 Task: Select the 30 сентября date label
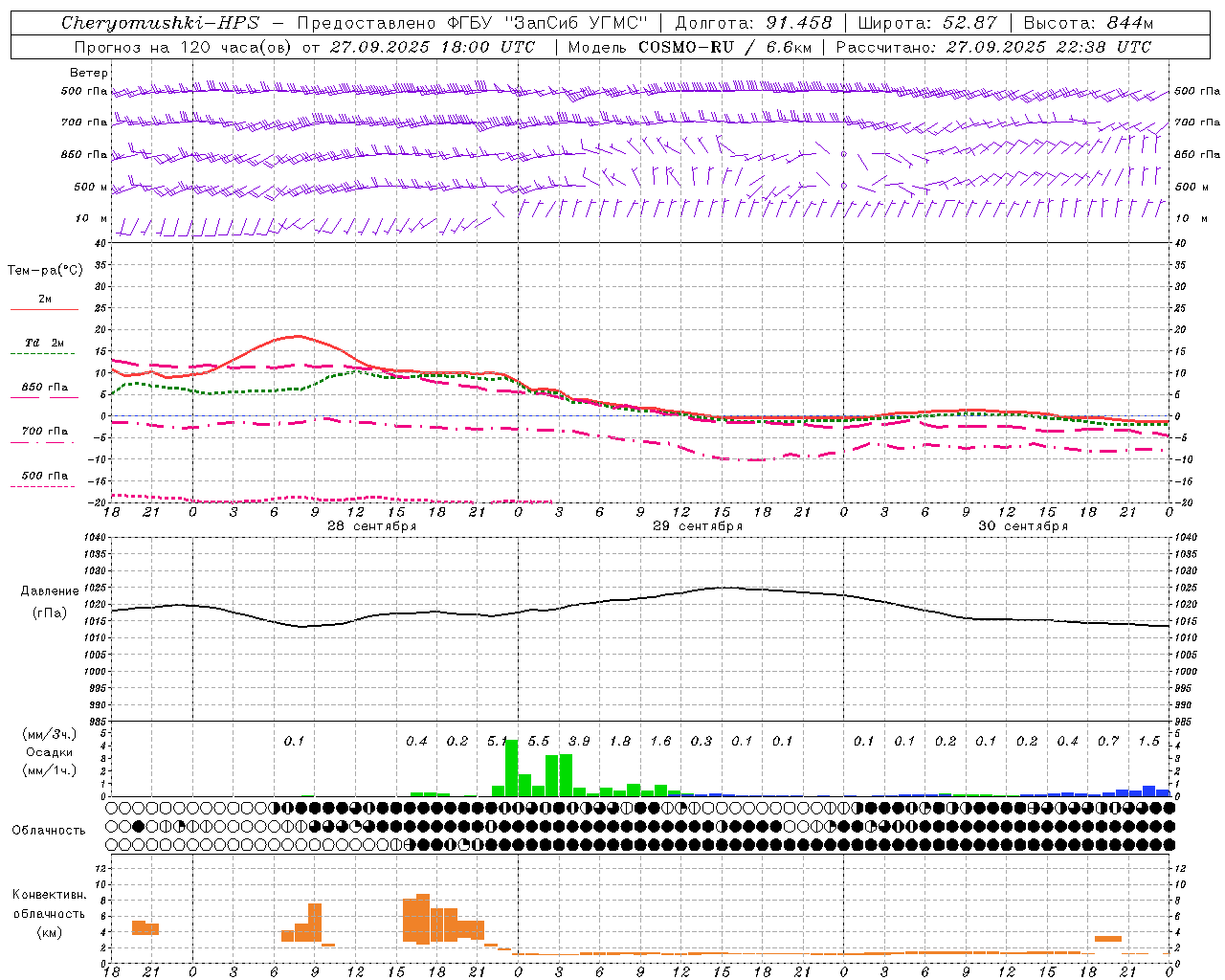pyautogui.click(x=1022, y=526)
